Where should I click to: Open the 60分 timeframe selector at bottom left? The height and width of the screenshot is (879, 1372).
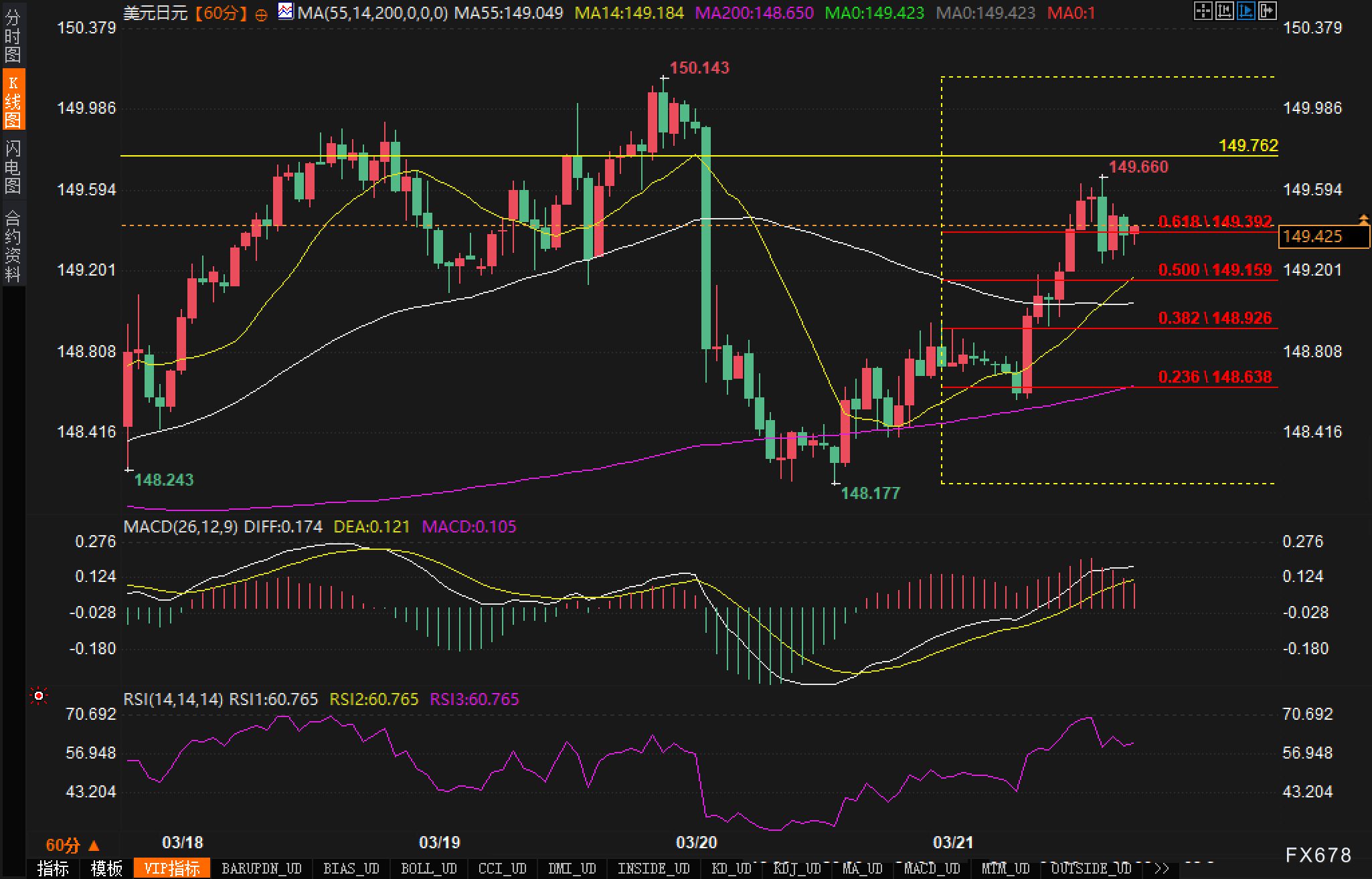click(x=72, y=846)
